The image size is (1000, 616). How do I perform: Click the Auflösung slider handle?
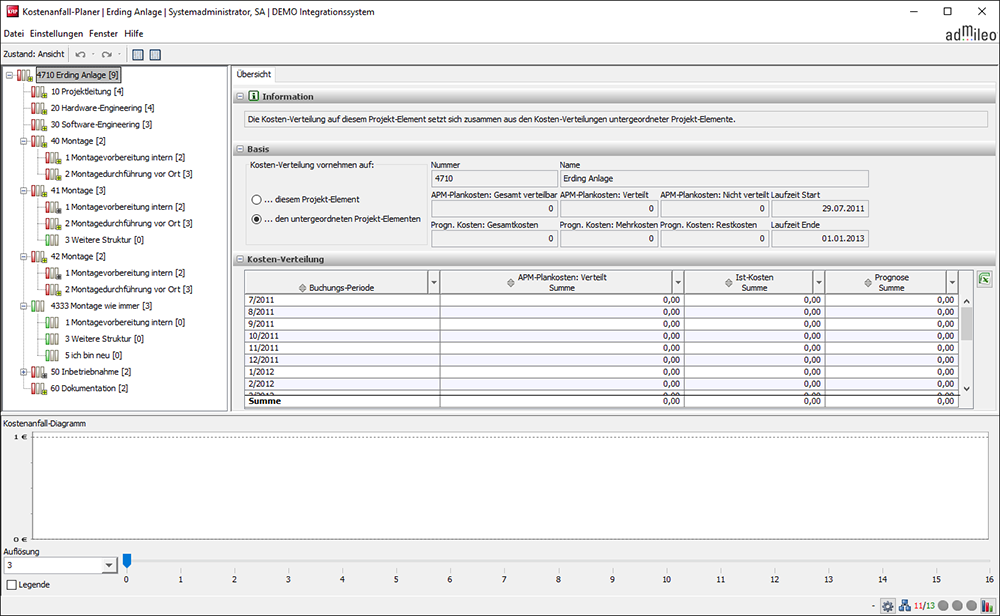tap(127, 560)
